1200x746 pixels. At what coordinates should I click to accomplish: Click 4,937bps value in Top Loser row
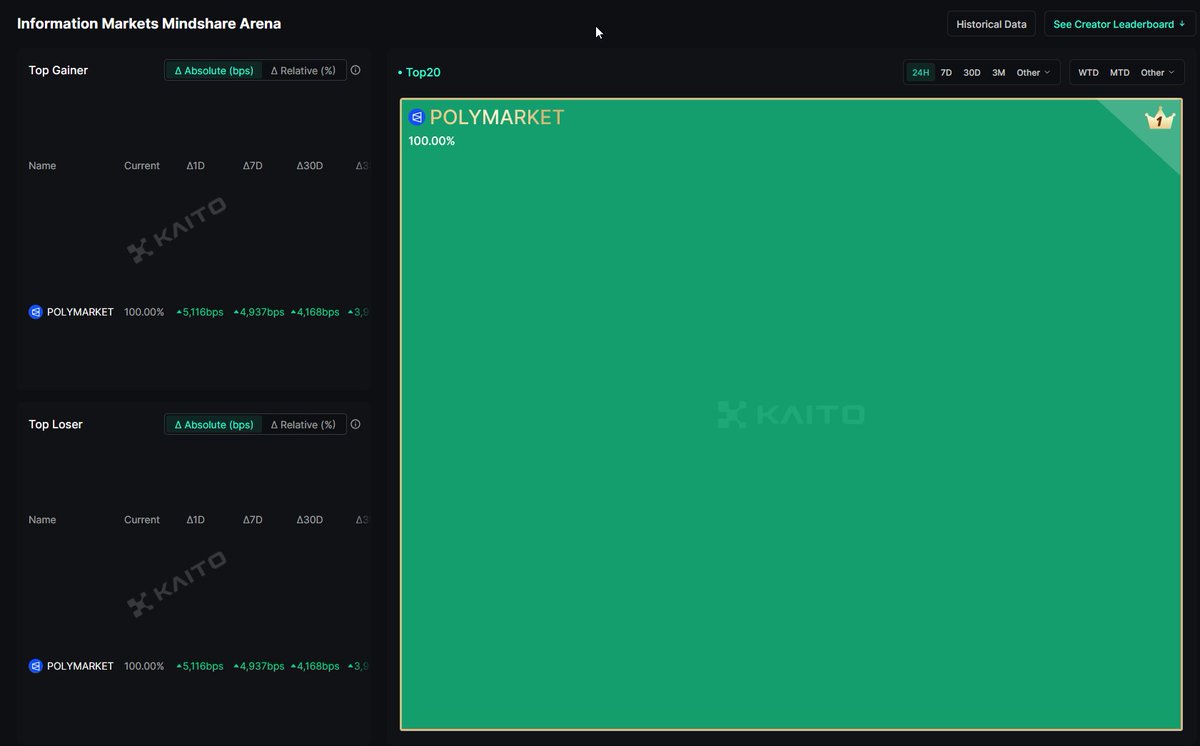click(259, 666)
